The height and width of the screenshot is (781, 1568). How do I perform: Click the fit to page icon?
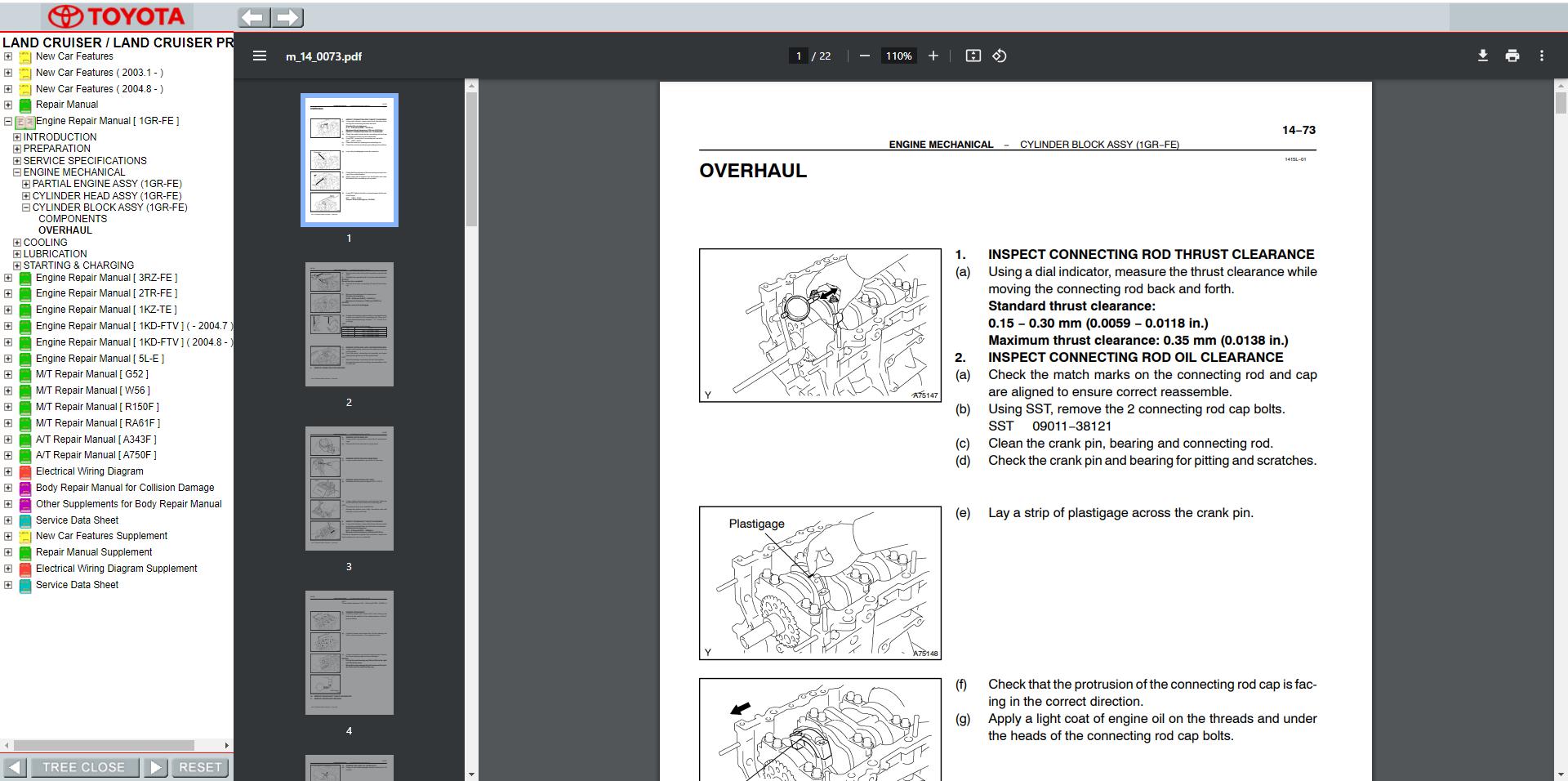click(973, 56)
